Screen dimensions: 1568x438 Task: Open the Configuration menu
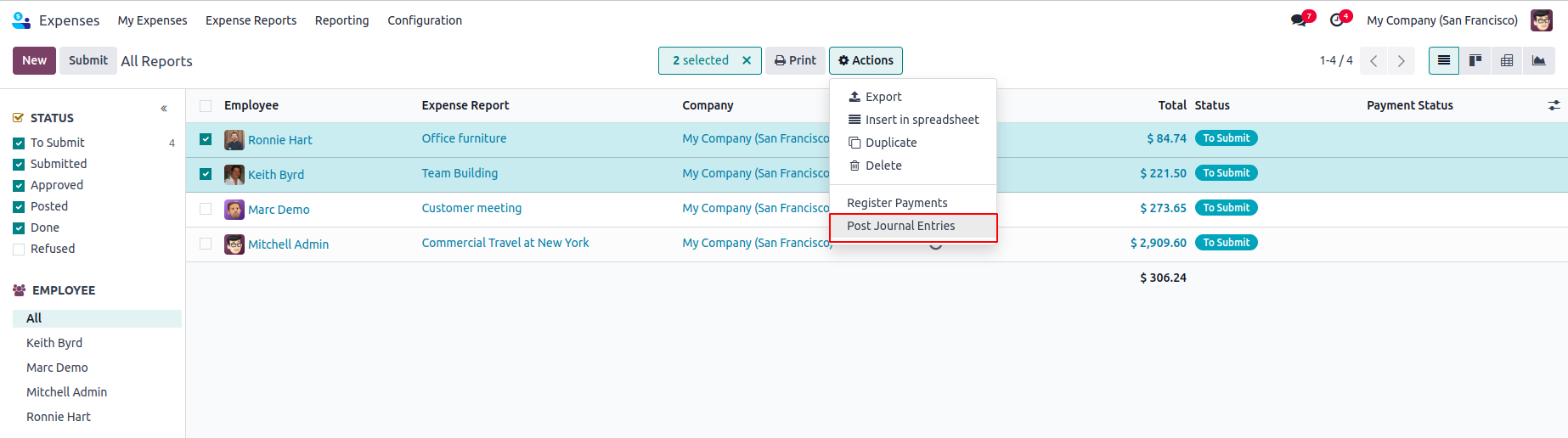[x=425, y=20]
